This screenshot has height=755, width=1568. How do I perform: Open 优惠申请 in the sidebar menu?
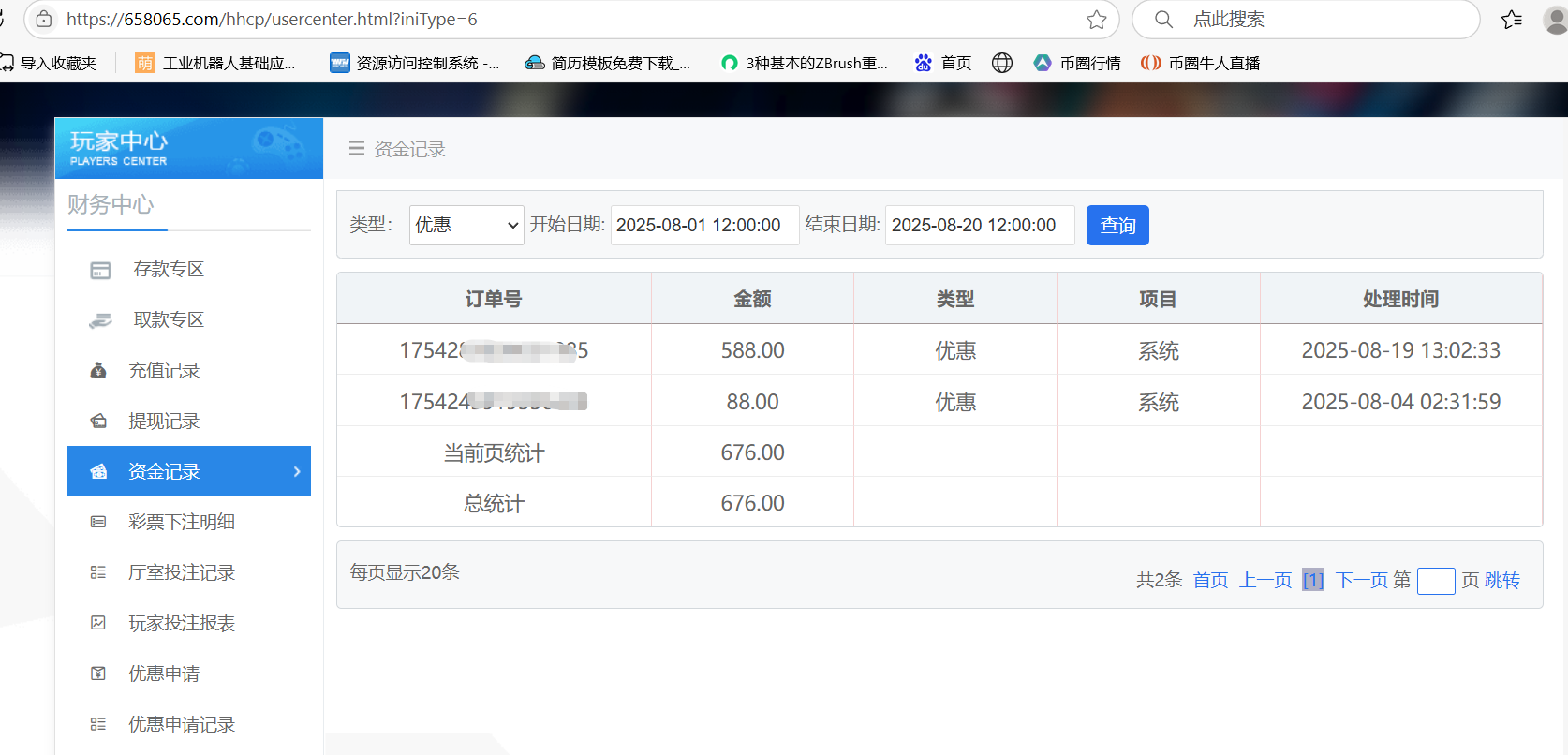(164, 674)
